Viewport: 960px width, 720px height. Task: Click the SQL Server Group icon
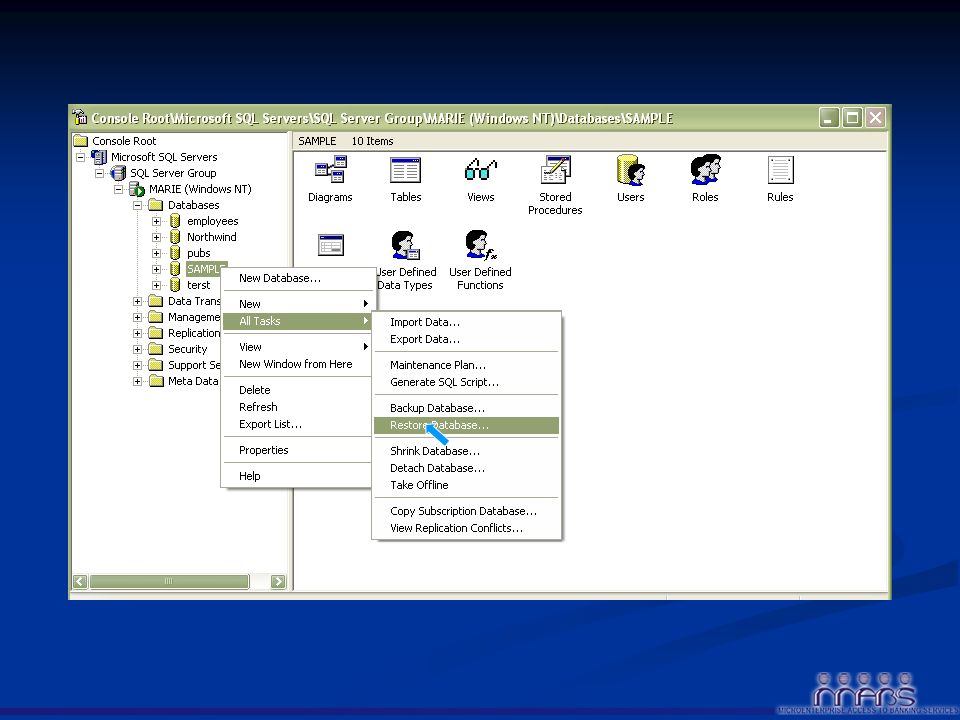pos(118,173)
